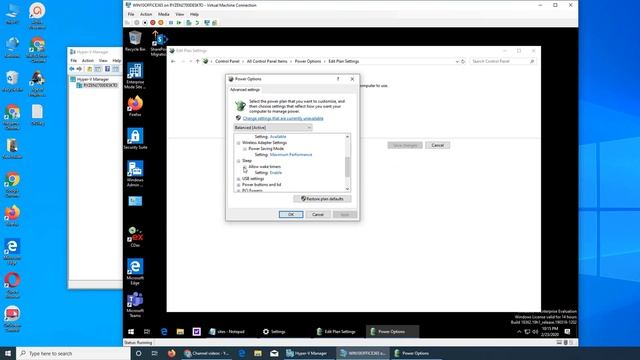The width and height of the screenshot is (640, 360).
Task: Collapse the Allow wake timers node
Action: coord(245,167)
